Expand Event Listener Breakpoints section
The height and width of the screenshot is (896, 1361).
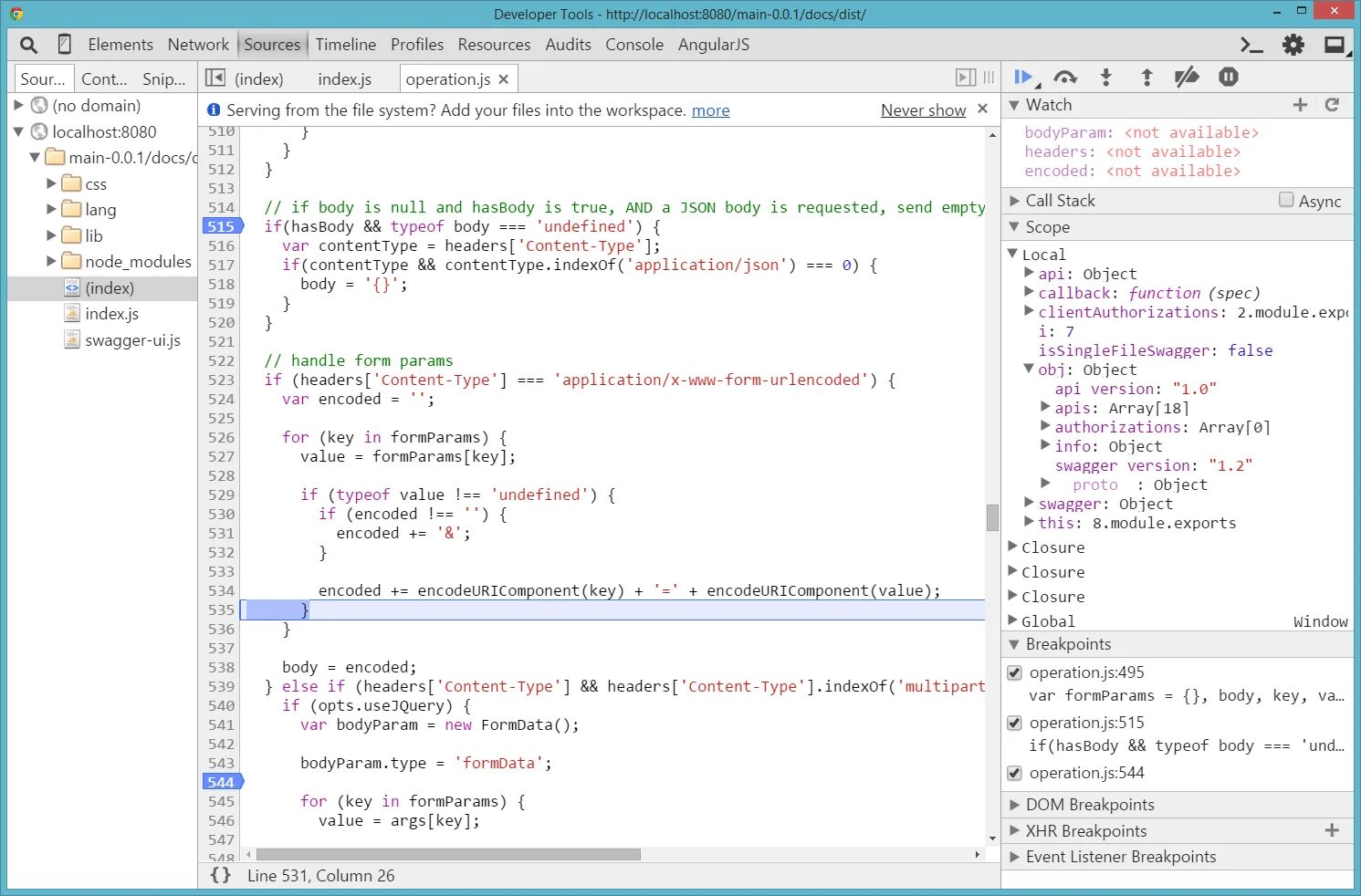point(1014,857)
